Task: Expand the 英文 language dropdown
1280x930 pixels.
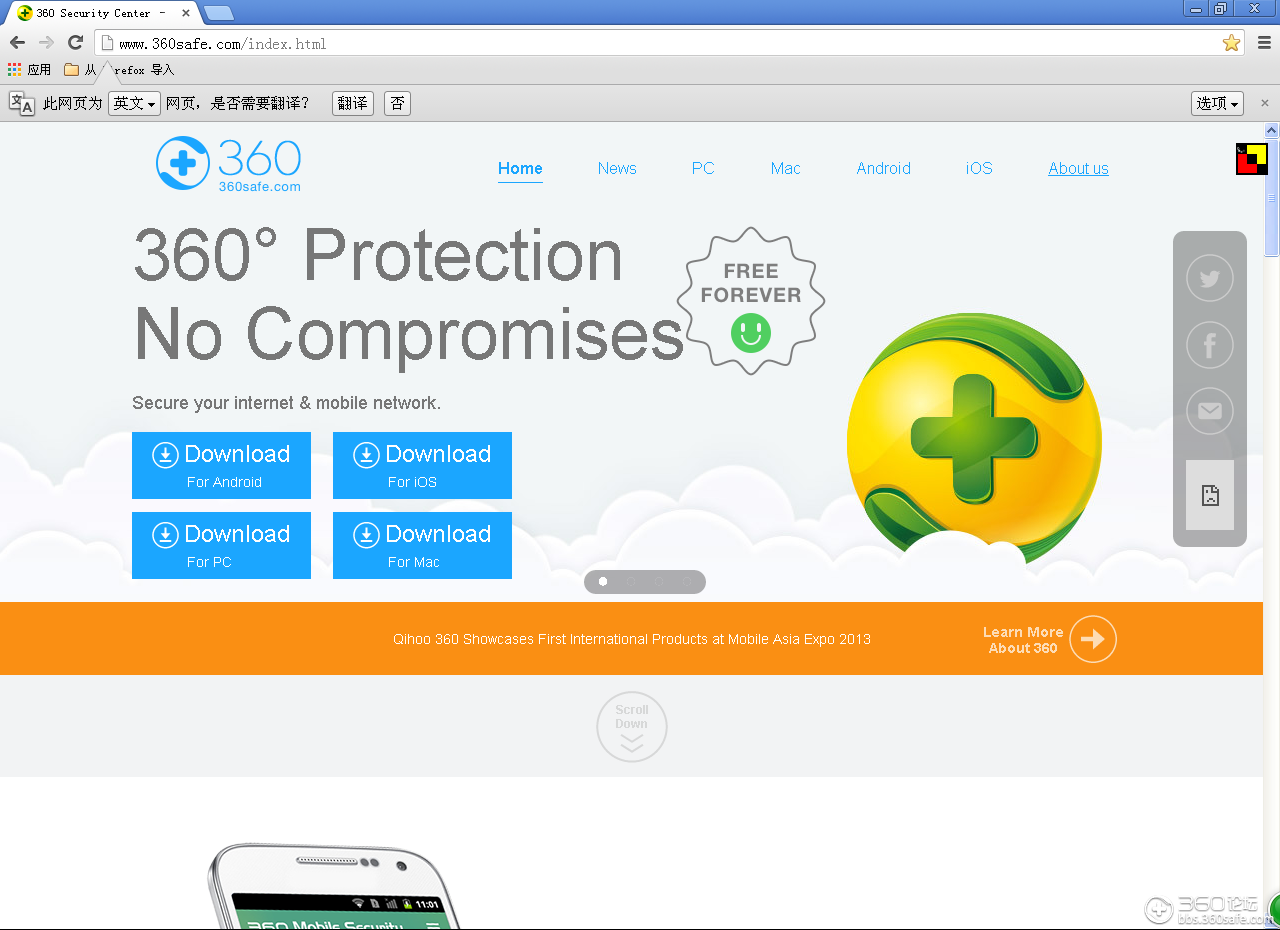Action: click(x=134, y=103)
